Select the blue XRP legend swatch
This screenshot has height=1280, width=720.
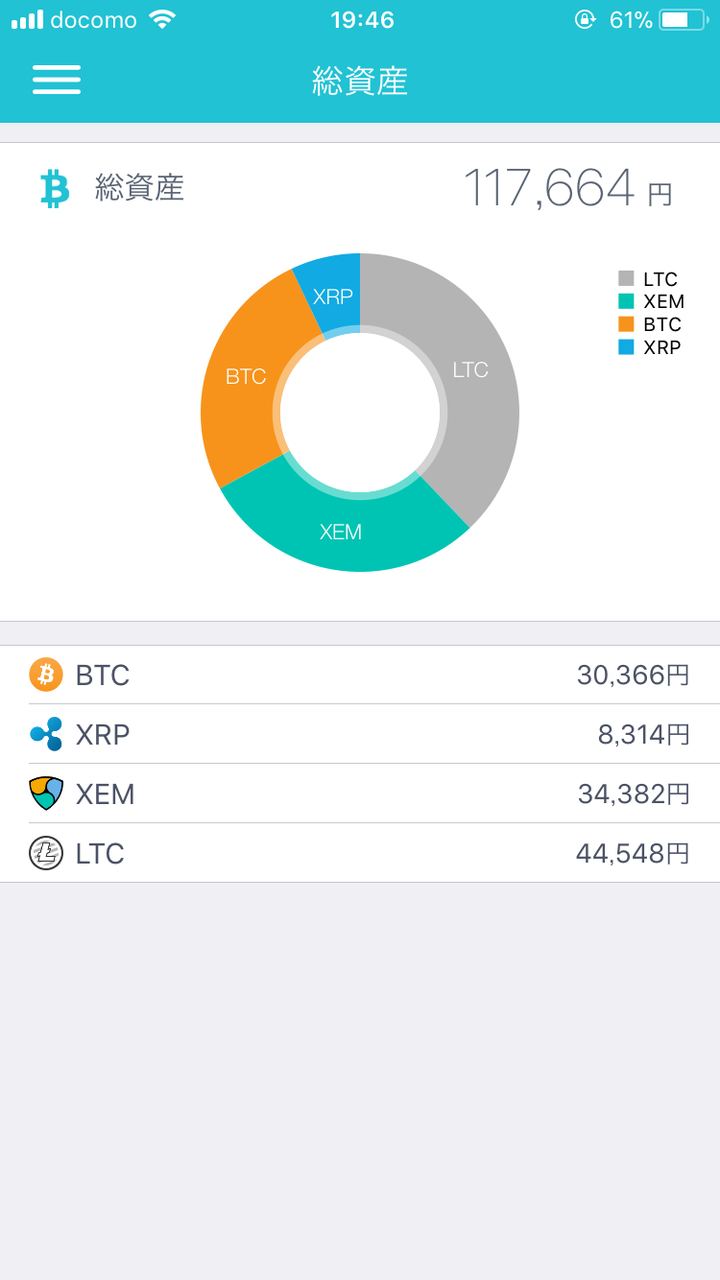[x=626, y=347]
